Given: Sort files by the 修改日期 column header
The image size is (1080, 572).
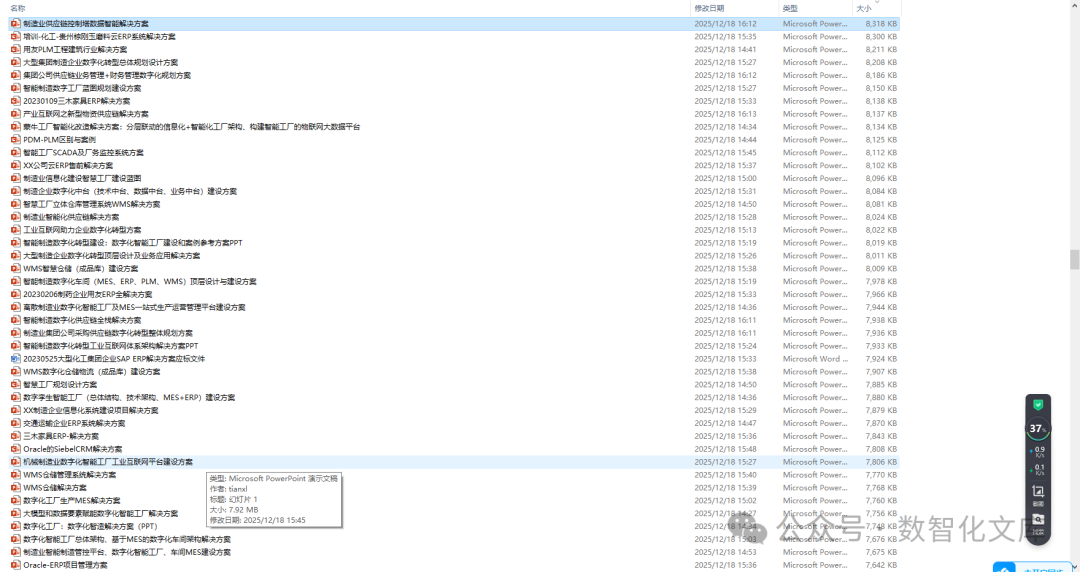Looking at the screenshot, I should coord(709,8).
